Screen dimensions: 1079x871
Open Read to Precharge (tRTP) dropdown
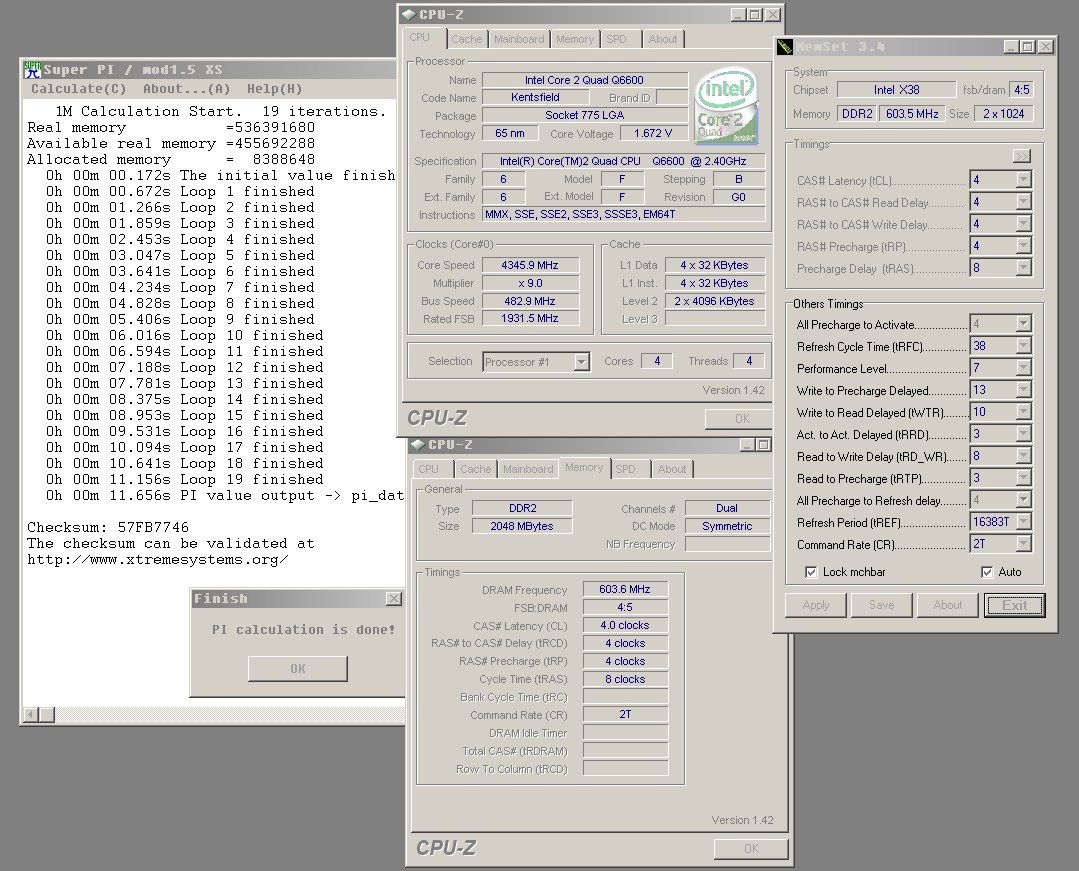(x=1023, y=478)
